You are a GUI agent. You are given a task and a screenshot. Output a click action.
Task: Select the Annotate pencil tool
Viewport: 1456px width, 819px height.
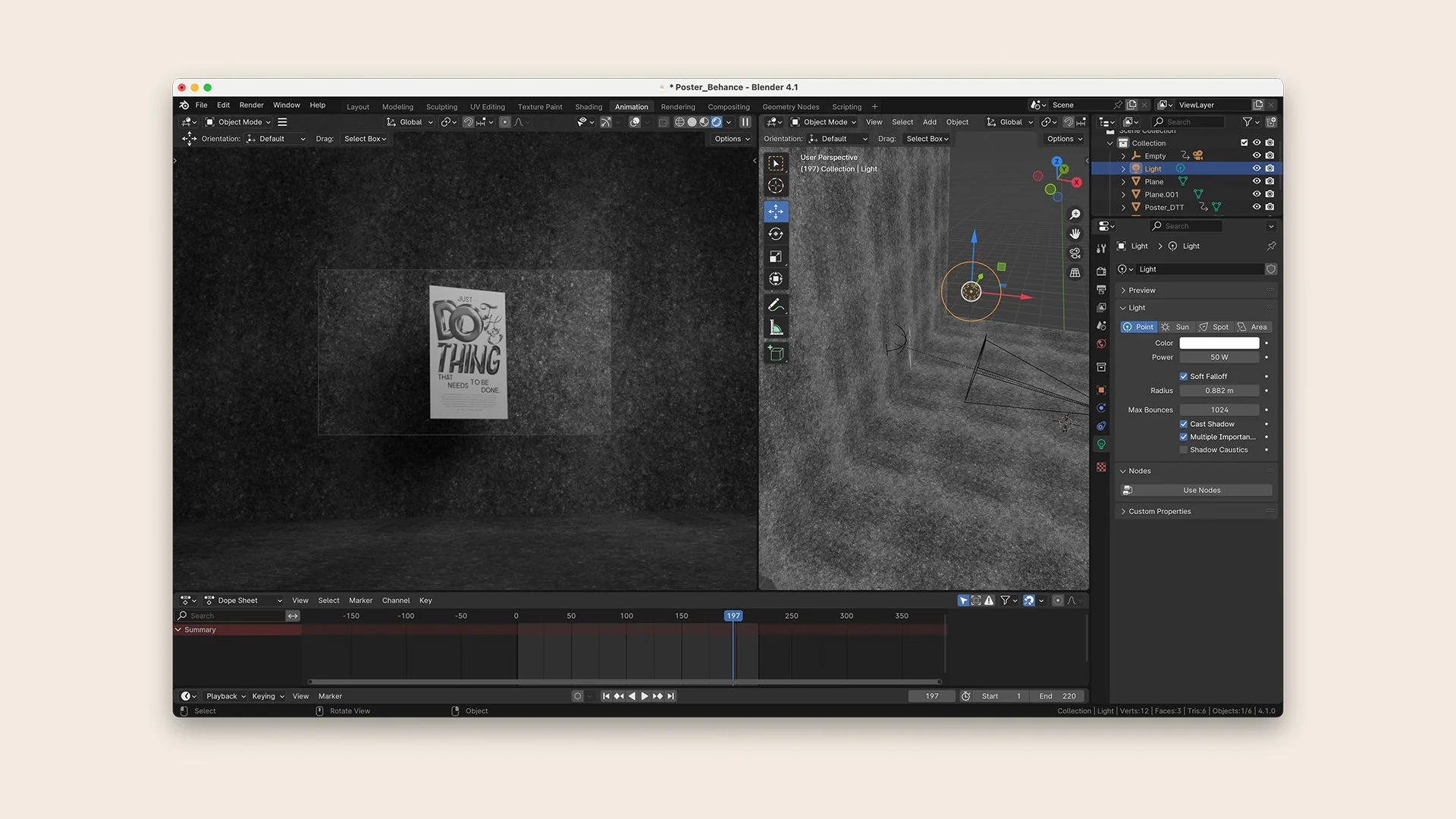coord(776,305)
